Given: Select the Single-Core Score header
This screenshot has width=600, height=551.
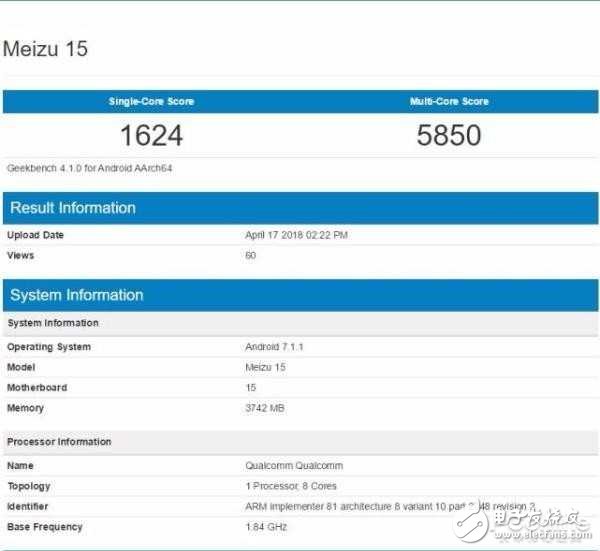Looking at the screenshot, I should tap(151, 102).
